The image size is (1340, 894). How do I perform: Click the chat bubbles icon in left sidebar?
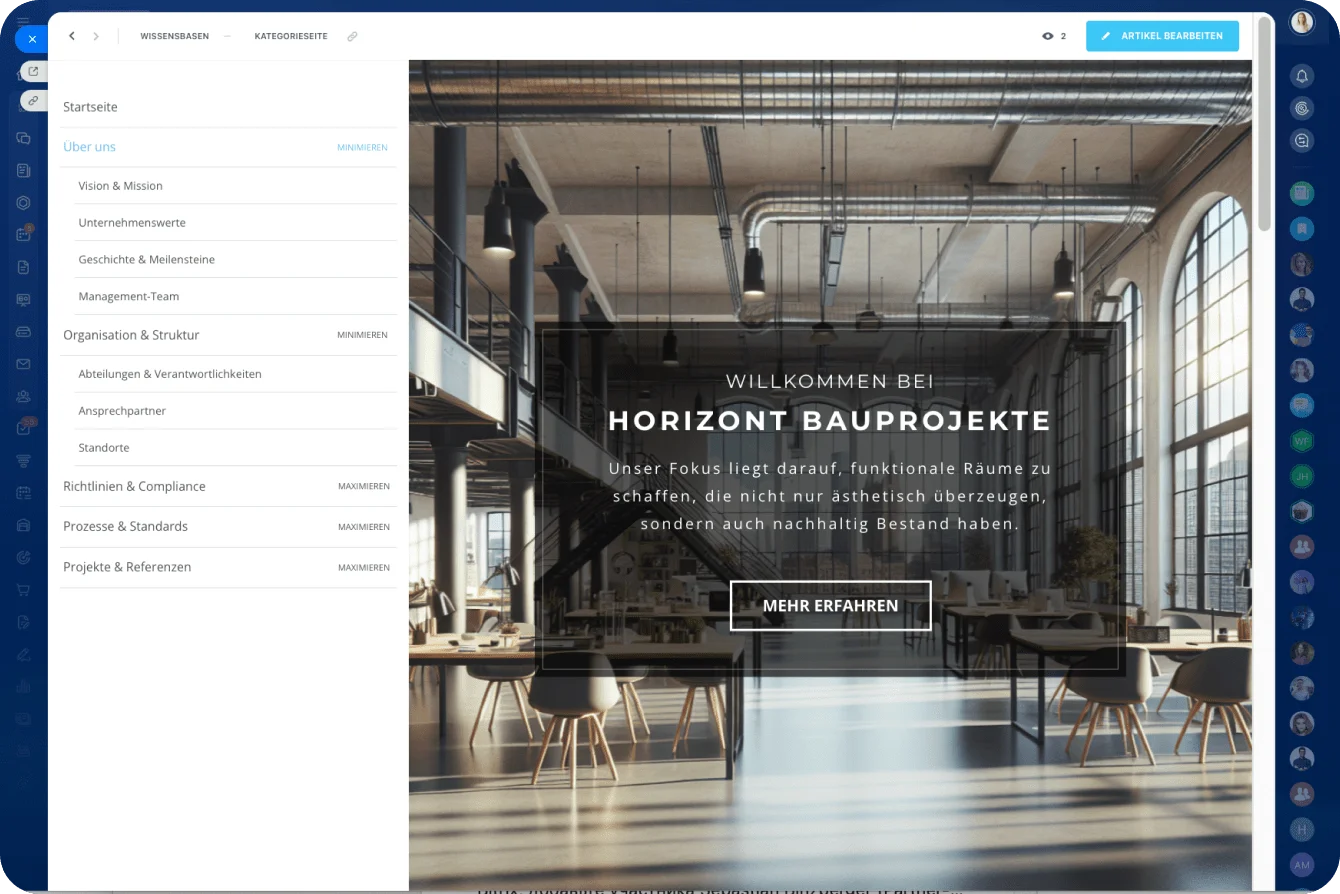point(23,139)
